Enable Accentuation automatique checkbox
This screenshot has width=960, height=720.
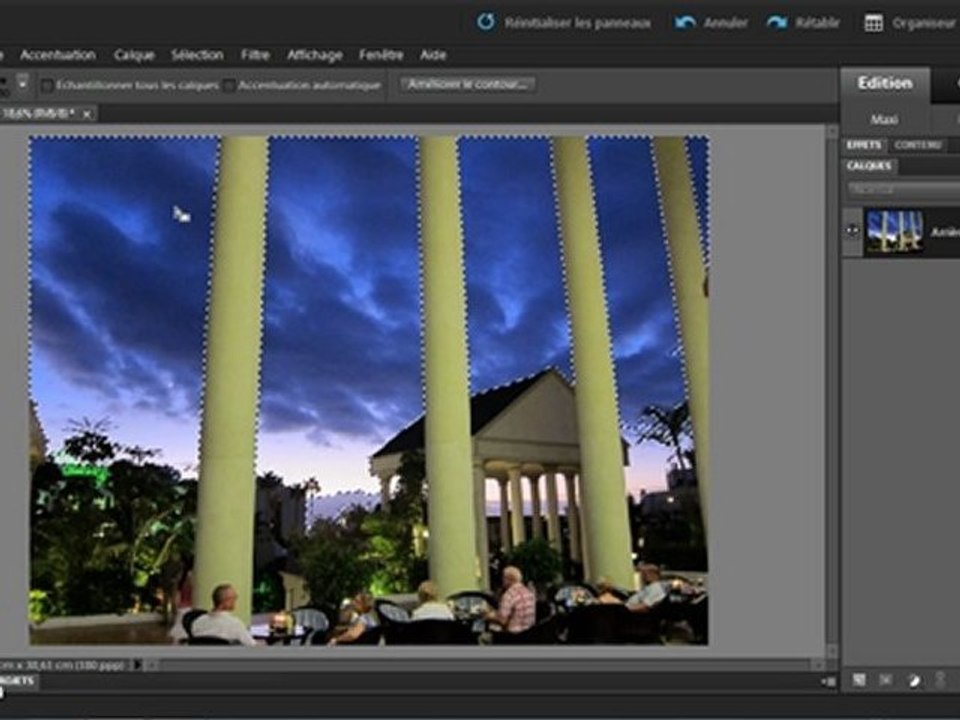click(228, 86)
